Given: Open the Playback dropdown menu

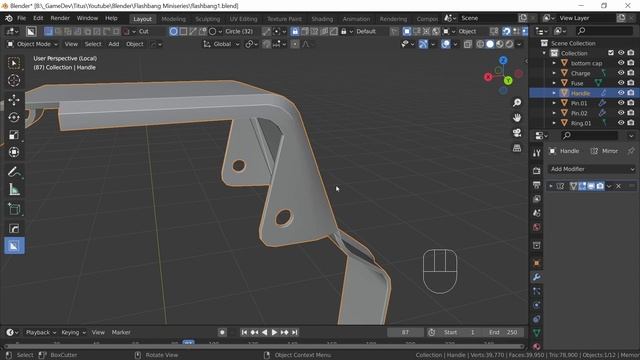Looking at the screenshot, I should point(41,332).
